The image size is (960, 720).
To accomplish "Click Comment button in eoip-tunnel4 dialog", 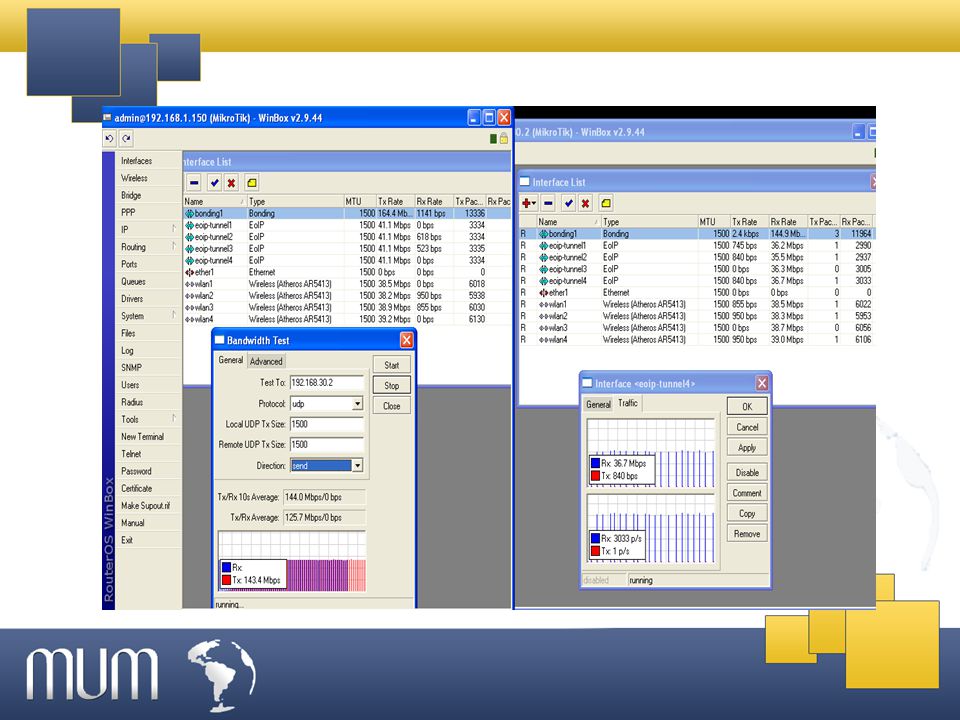I will pos(747,493).
